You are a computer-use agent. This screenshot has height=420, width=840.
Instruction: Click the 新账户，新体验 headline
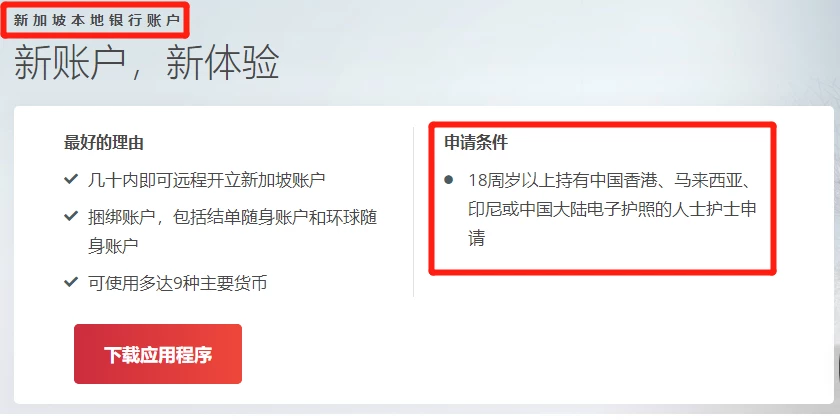point(146,63)
